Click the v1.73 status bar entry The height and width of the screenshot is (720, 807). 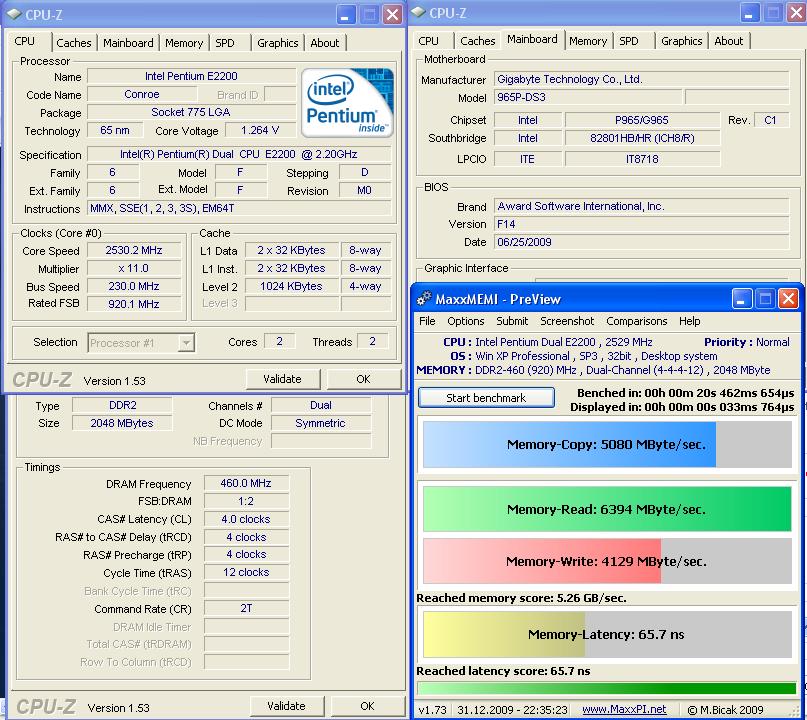point(432,710)
